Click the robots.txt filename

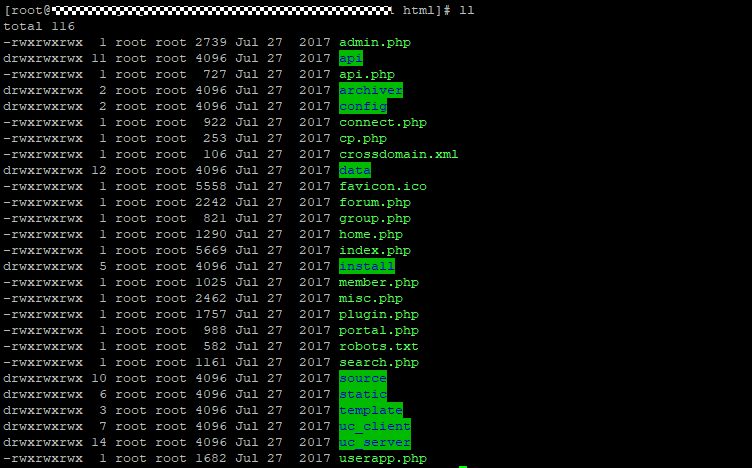pyautogui.click(x=378, y=346)
